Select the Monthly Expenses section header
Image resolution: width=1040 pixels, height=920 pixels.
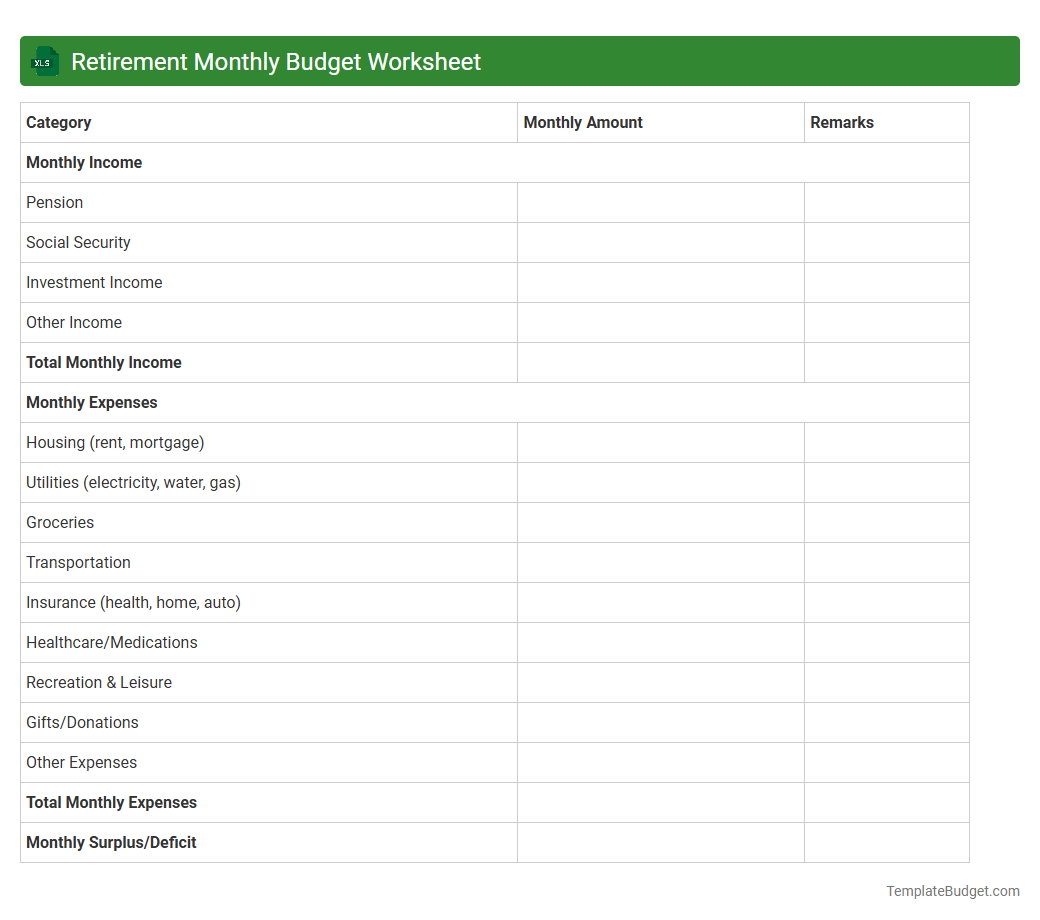pyautogui.click(x=91, y=402)
